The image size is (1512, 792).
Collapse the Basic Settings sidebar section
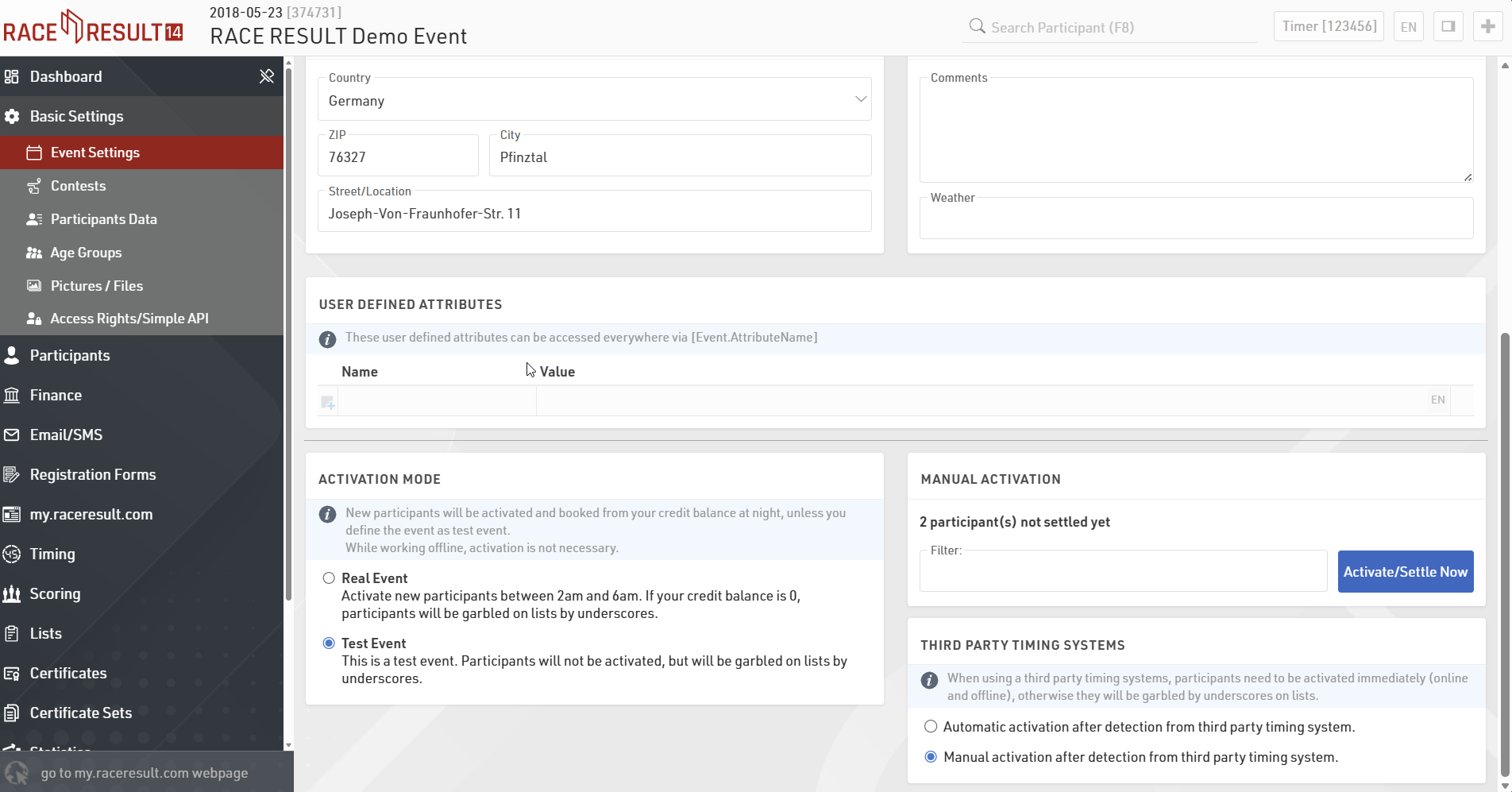[x=76, y=116]
